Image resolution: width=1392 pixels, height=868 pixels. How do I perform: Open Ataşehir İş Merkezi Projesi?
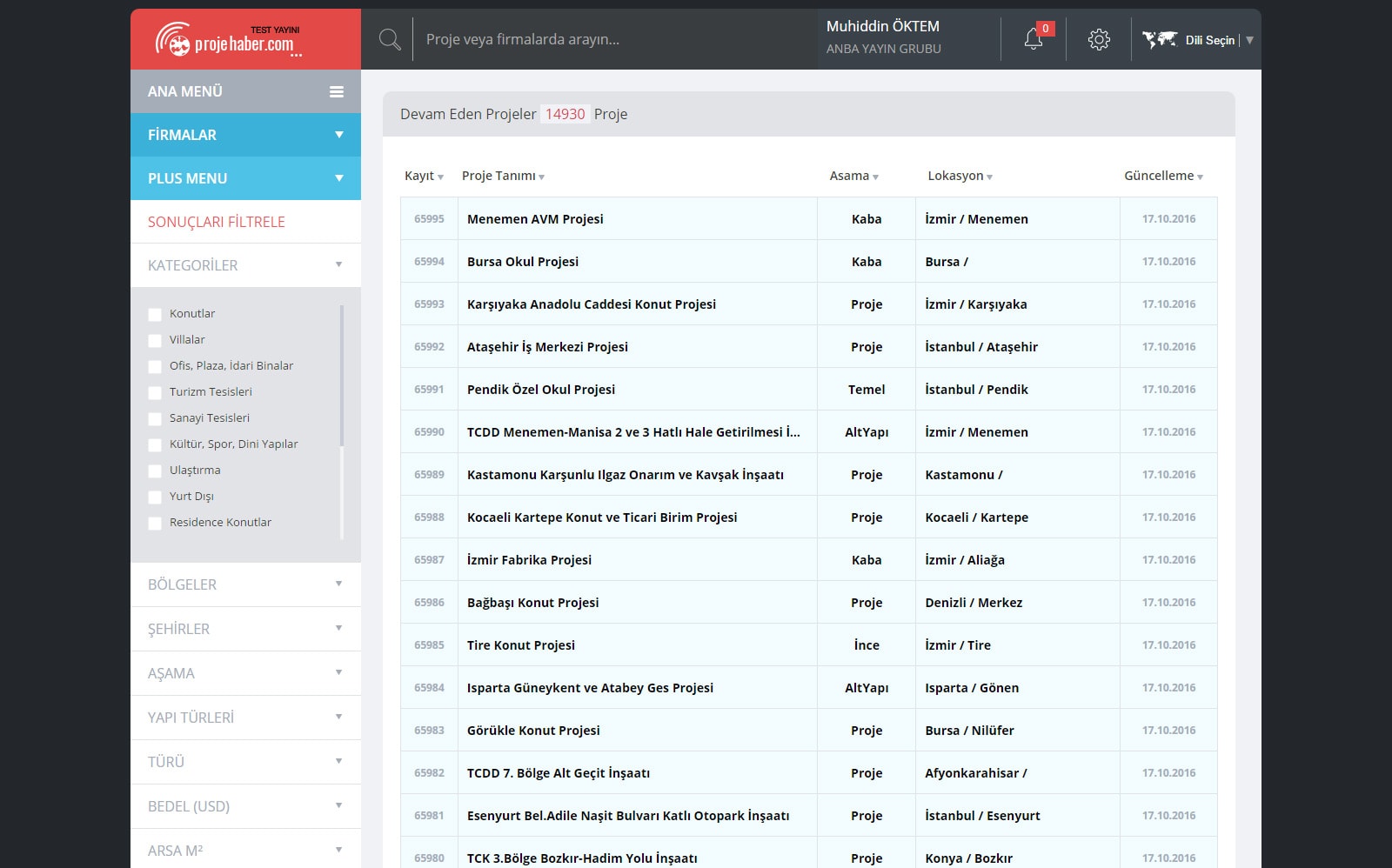(x=547, y=347)
